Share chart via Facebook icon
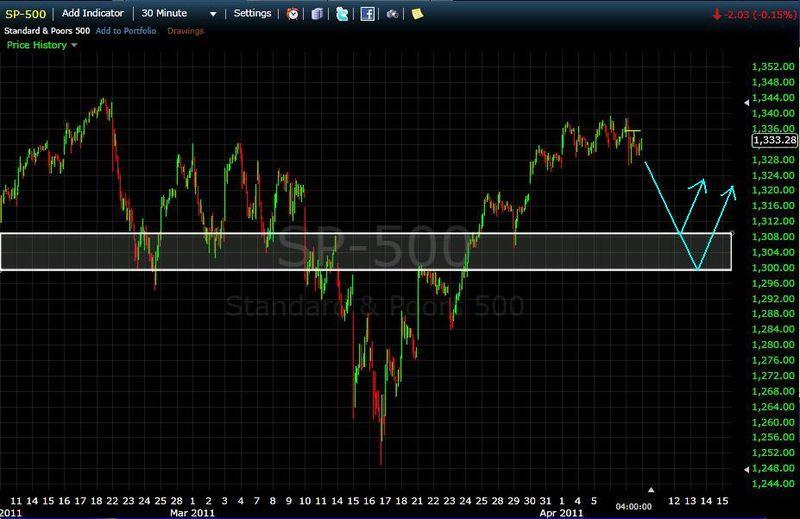 [367, 14]
